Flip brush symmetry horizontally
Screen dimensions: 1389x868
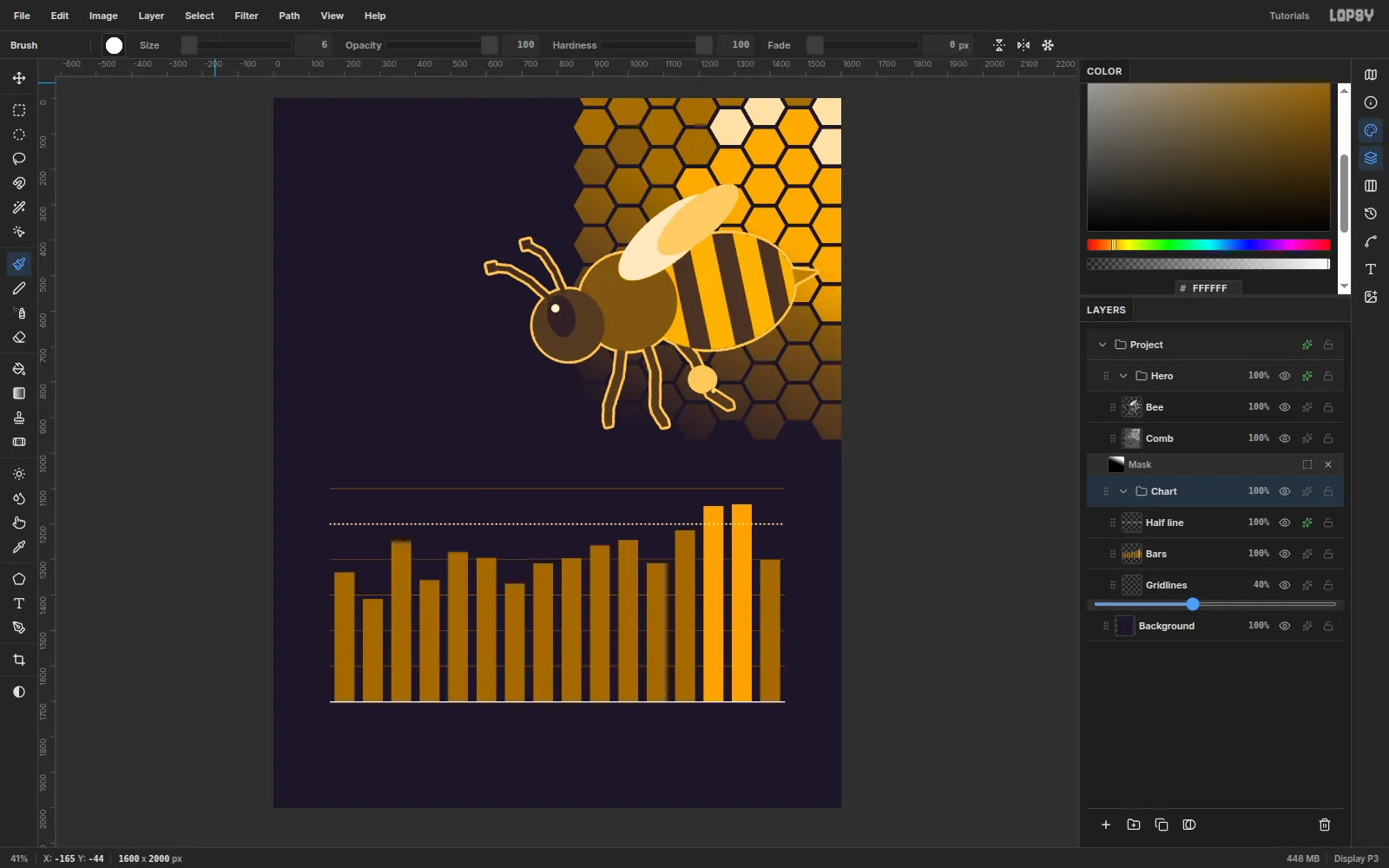coord(1024,45)
